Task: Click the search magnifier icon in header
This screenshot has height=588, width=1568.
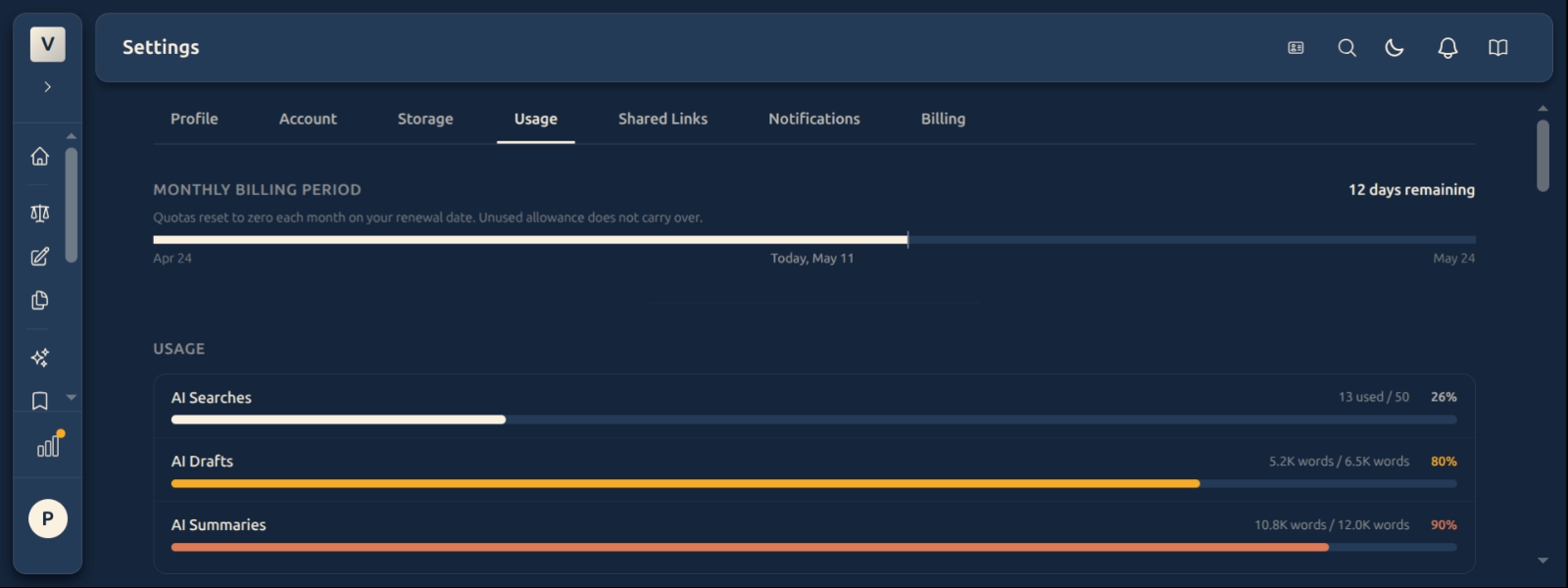Action: pyautogui.click(x=1347, y=47)
